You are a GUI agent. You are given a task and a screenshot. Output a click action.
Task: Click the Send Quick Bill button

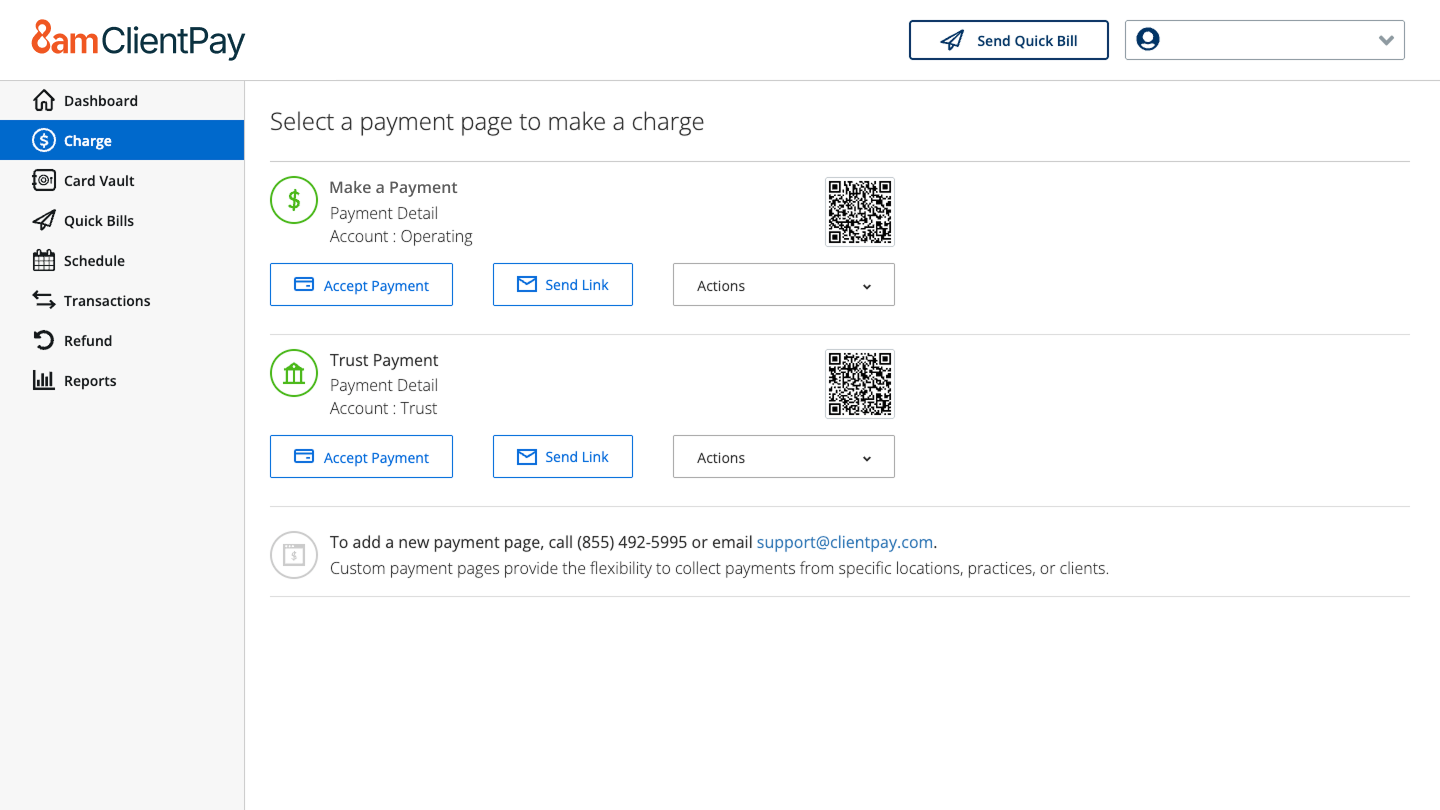coord(1008,41)
